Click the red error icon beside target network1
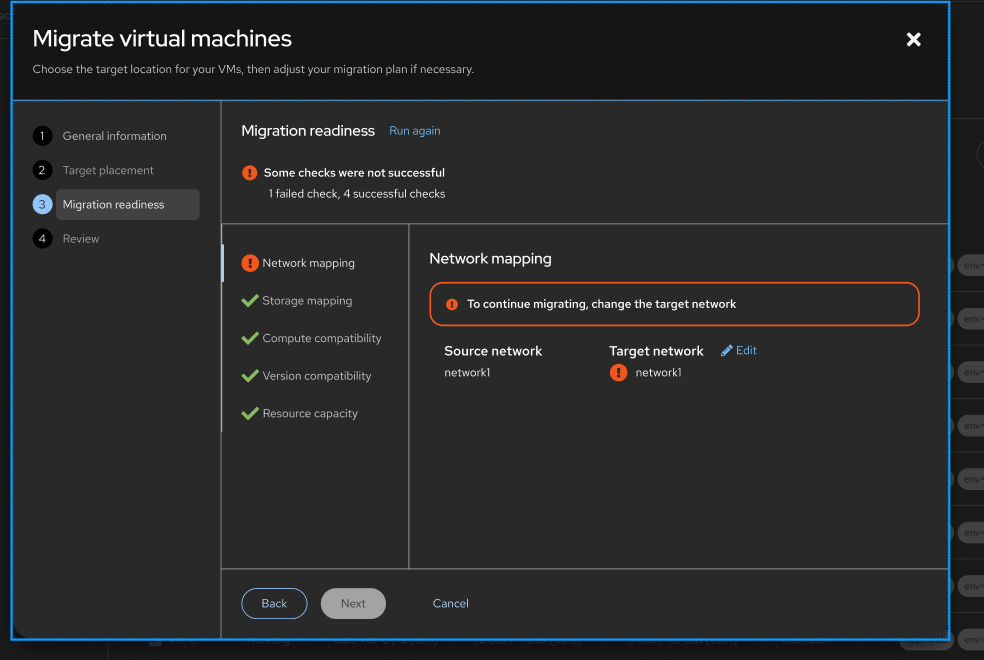The width and height of the screenshot is (984, 660). pos(619,373)
